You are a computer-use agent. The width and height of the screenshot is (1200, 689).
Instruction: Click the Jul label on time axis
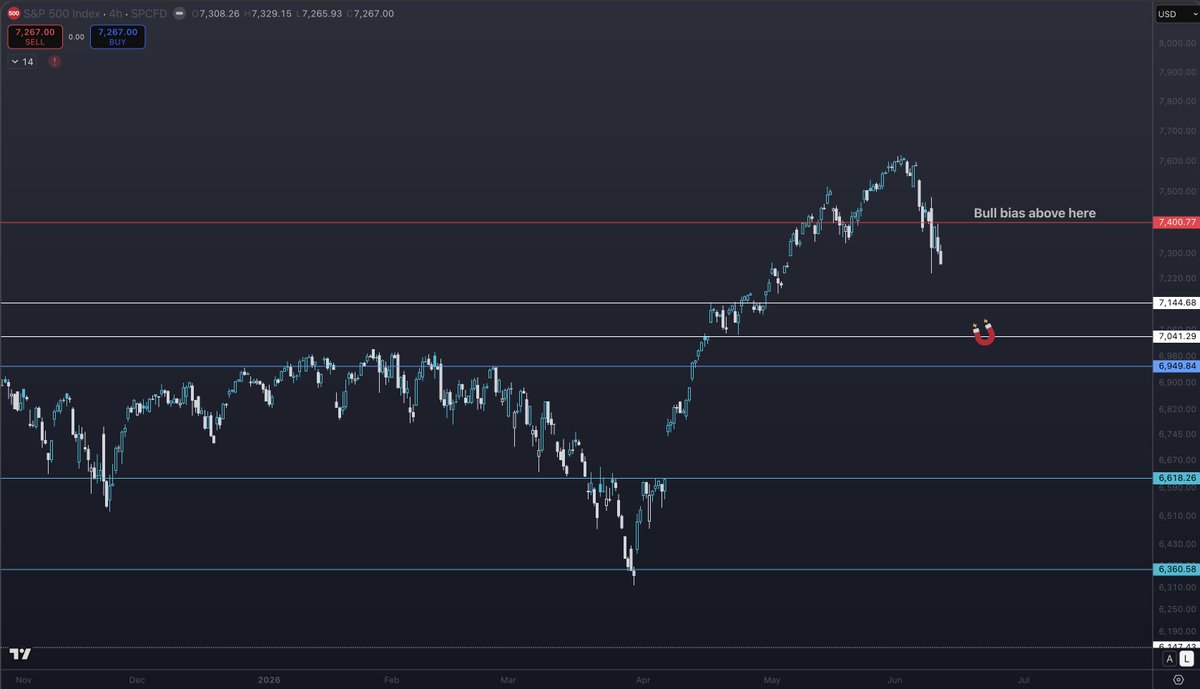click(1023, 679)
